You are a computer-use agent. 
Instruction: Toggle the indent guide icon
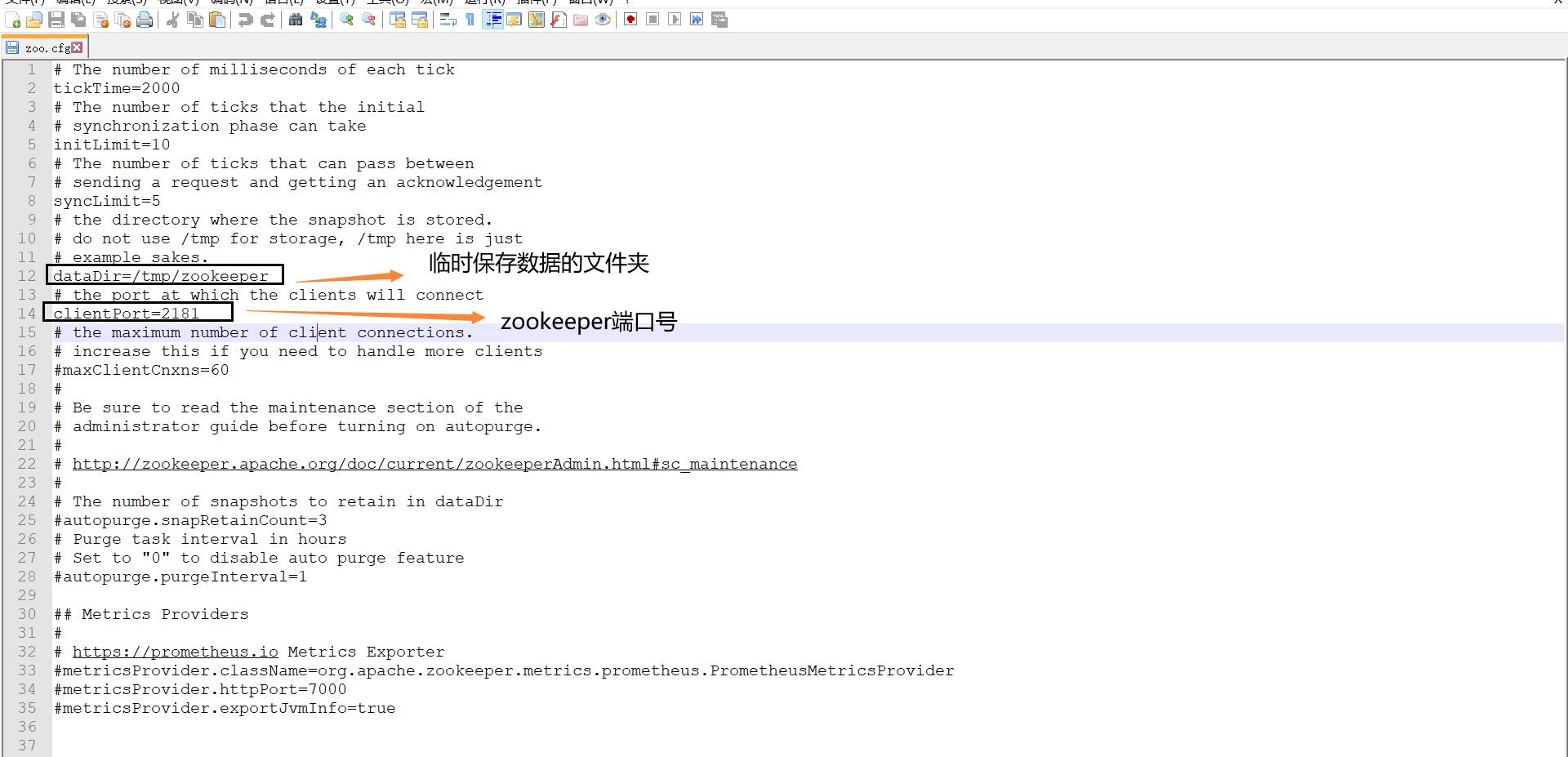pyautogui.click(x=492, y=20)
